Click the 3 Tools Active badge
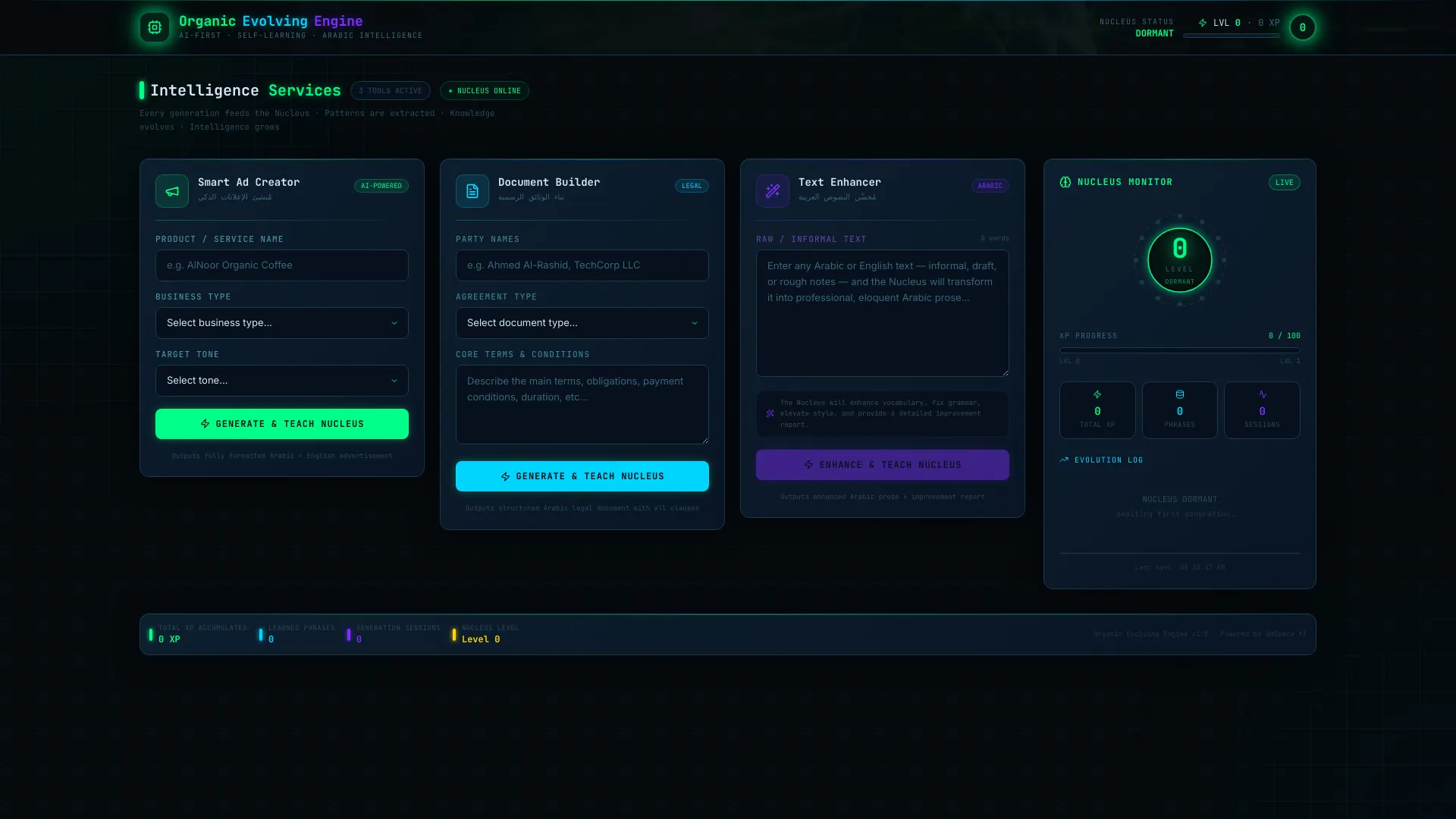The height and width of the screenshot is (819, 1456). [391, 91]
